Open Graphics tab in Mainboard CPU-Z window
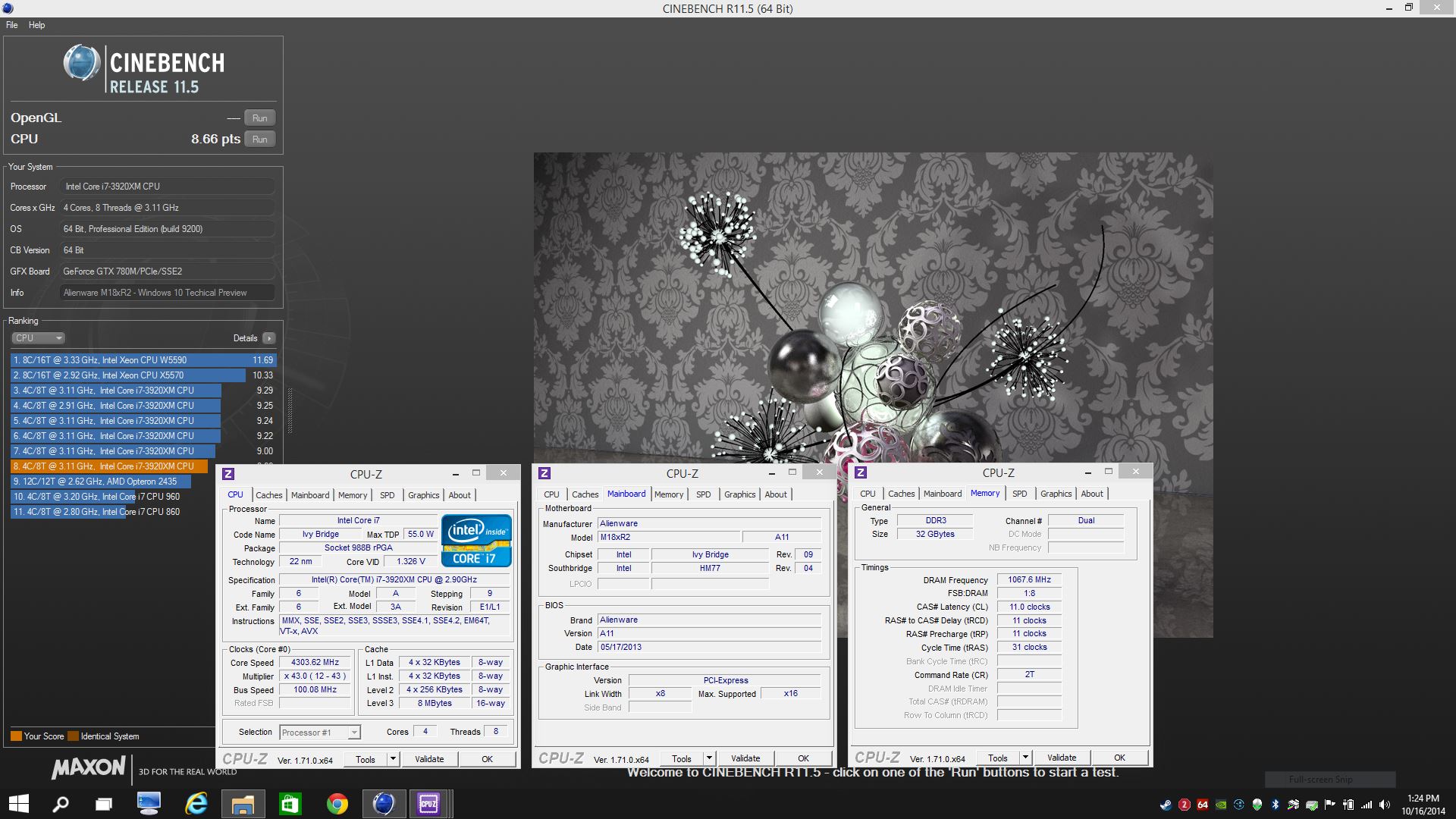 pos(739,494)
